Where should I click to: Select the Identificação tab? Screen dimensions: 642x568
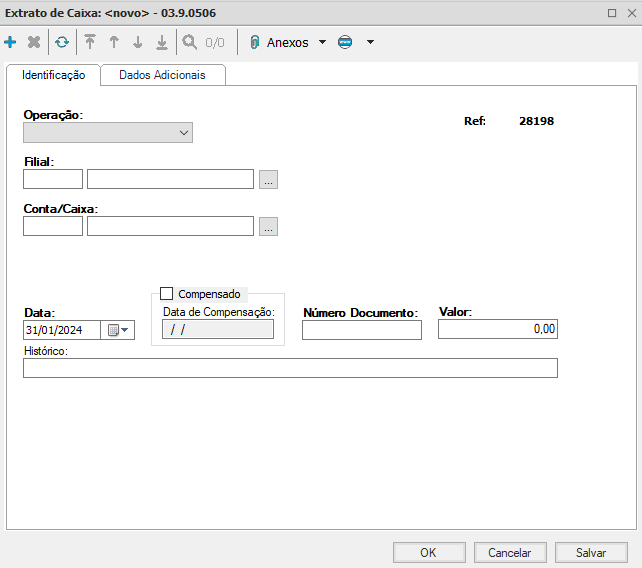point(54,75)
